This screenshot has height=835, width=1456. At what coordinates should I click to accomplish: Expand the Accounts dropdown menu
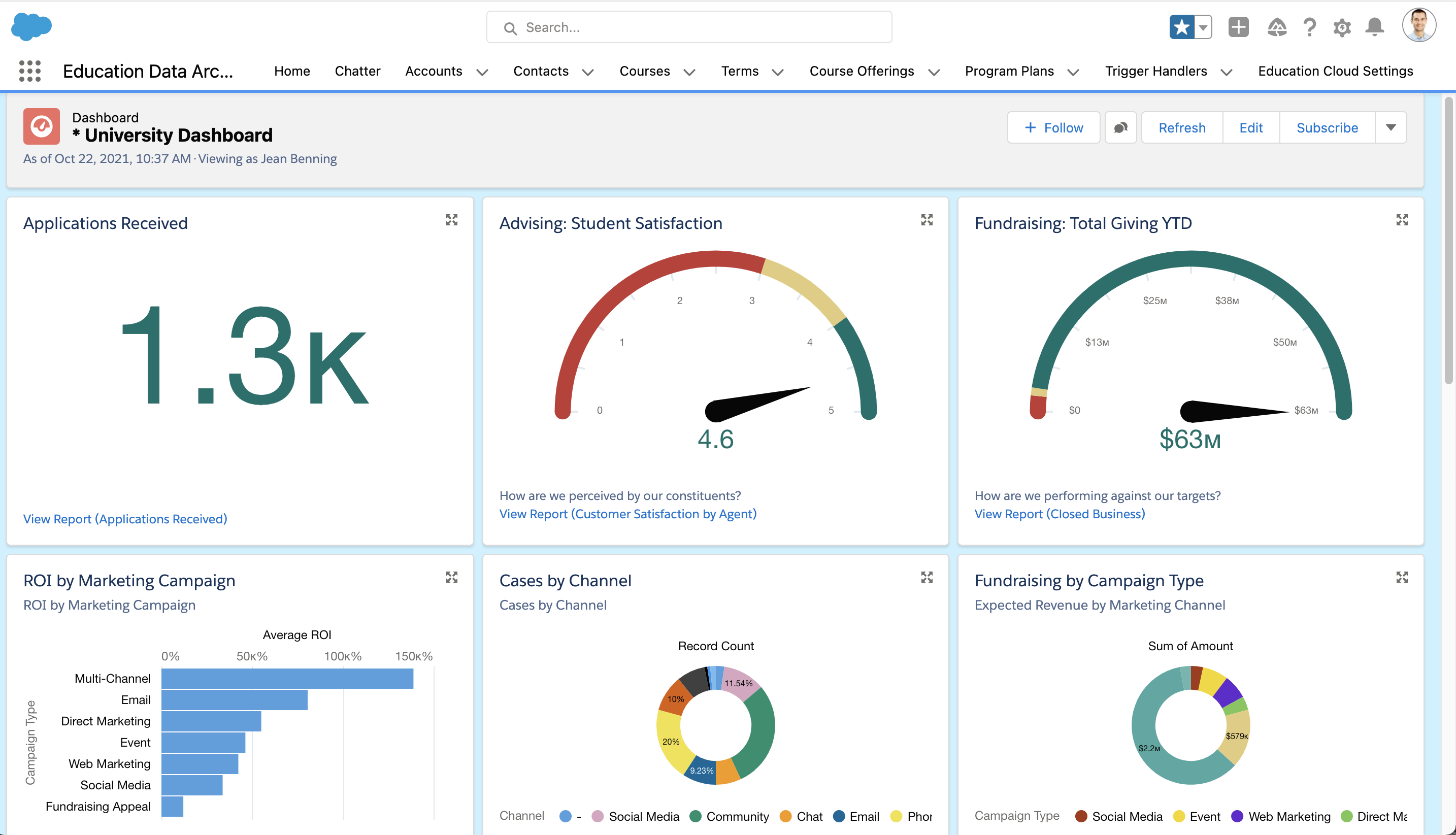coord(483,71)
